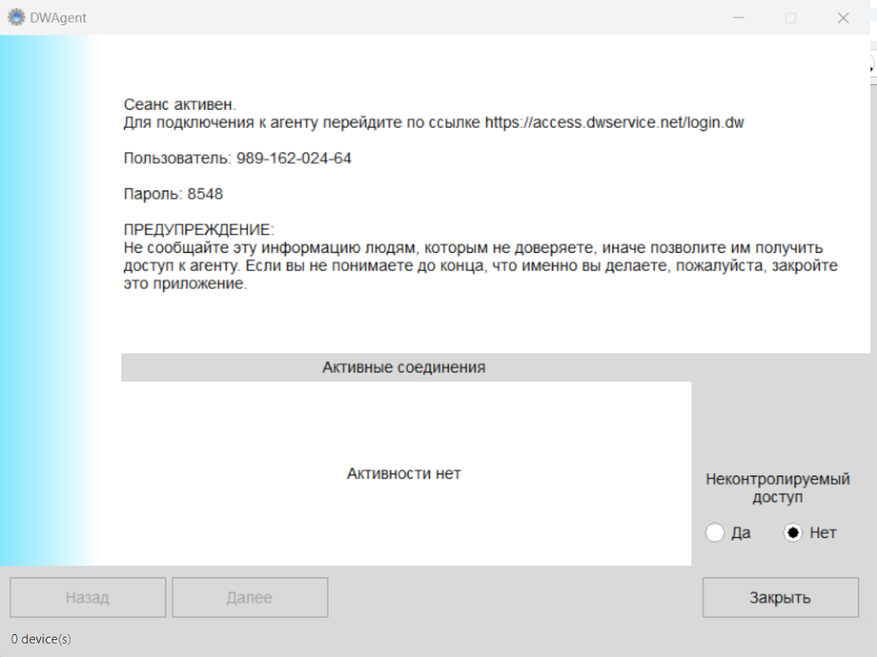Click the disabled "Назад" button

click(x=88, y=597)
